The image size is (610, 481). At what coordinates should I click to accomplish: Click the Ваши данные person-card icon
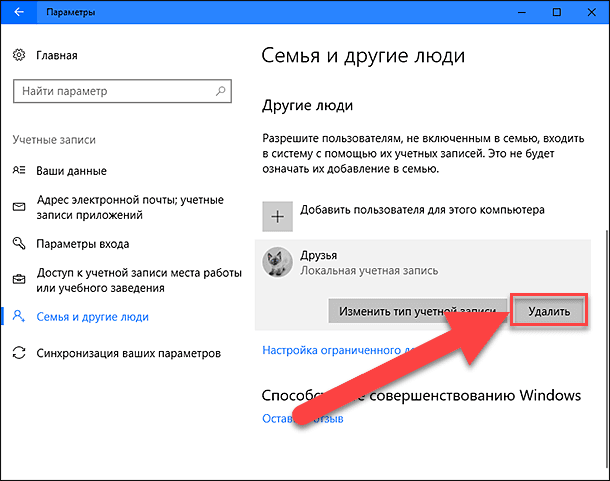coord(19,170)
